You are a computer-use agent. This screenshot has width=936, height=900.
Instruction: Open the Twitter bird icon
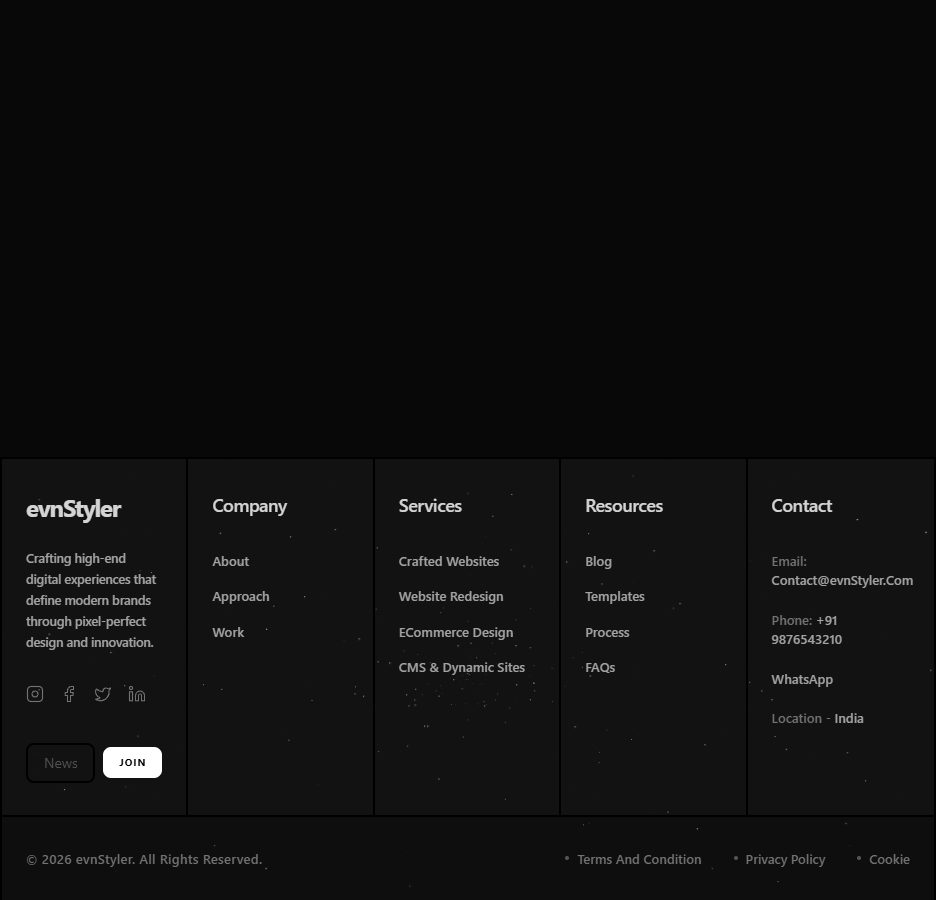pos(103,694)
